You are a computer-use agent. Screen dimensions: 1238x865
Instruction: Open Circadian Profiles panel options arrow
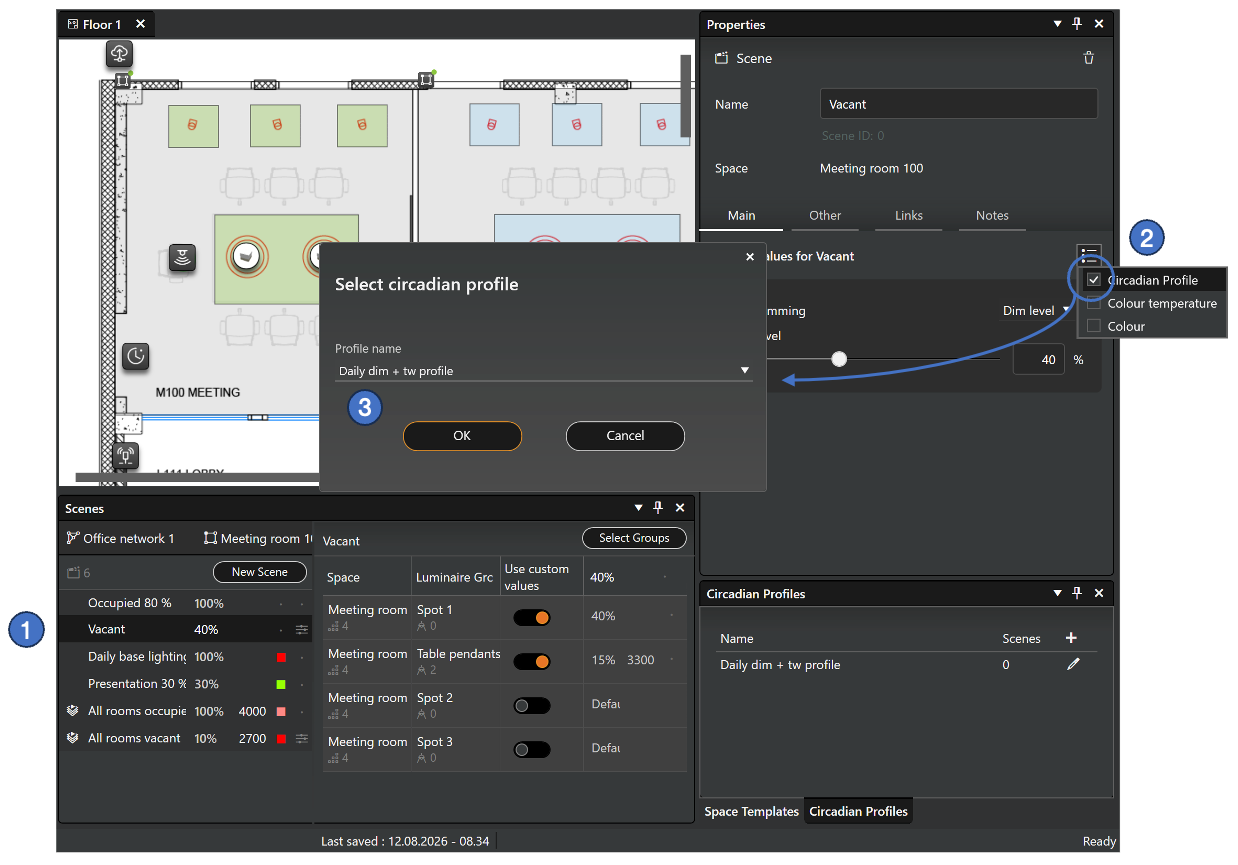1057,593
